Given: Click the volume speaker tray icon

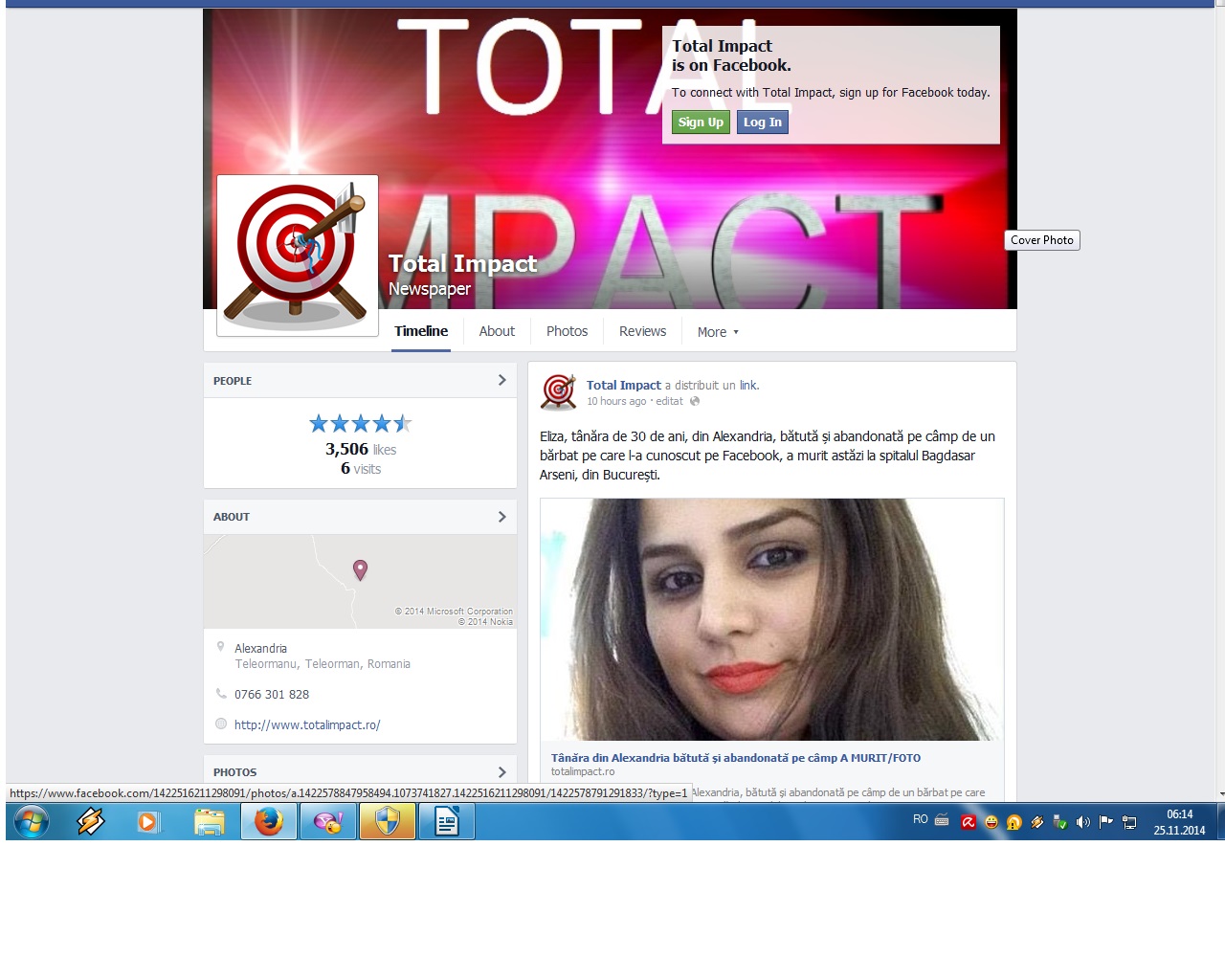Looking at the screenshot, I should click(1082, 821).
